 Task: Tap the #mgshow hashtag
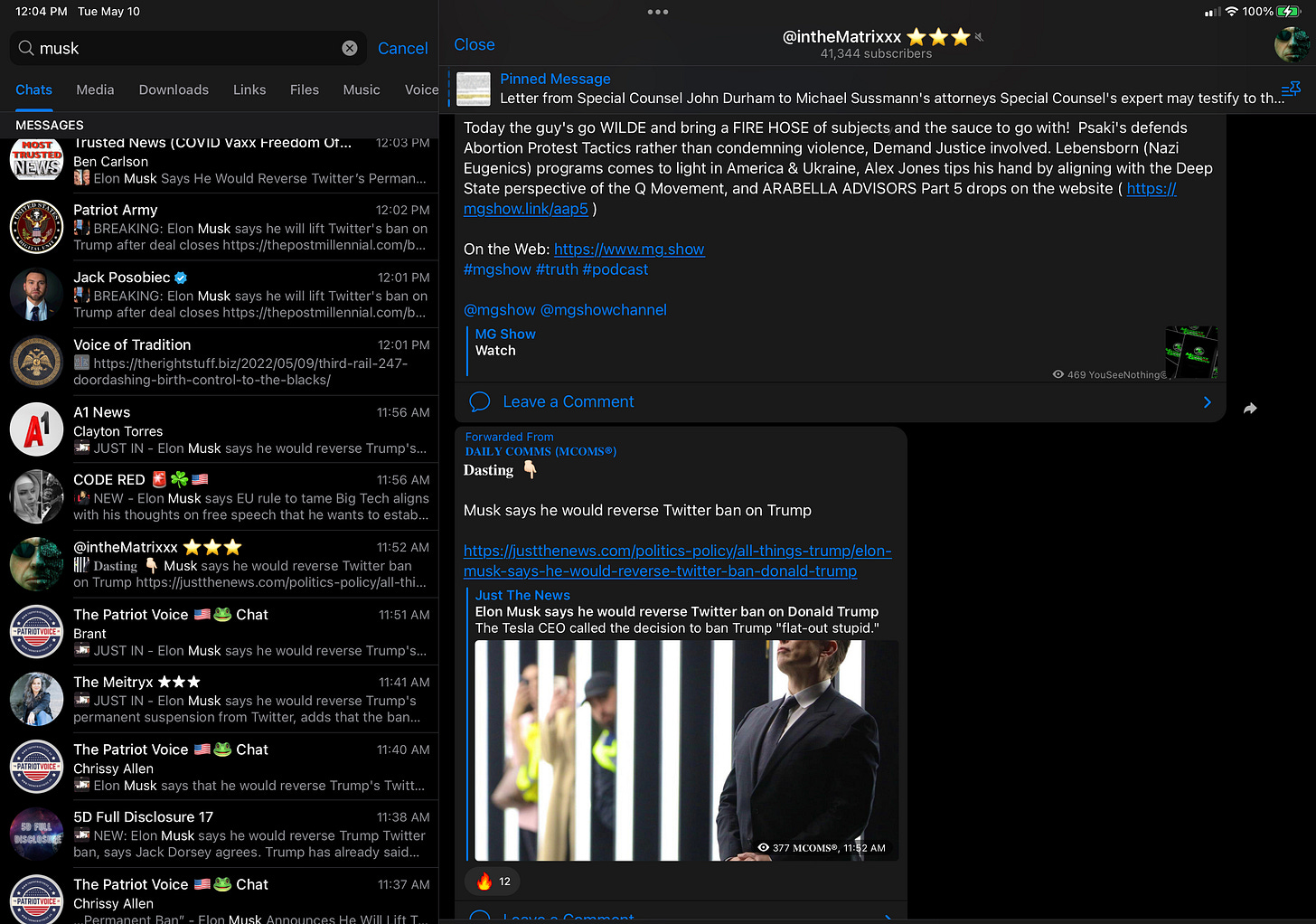[x=497, y=269]
